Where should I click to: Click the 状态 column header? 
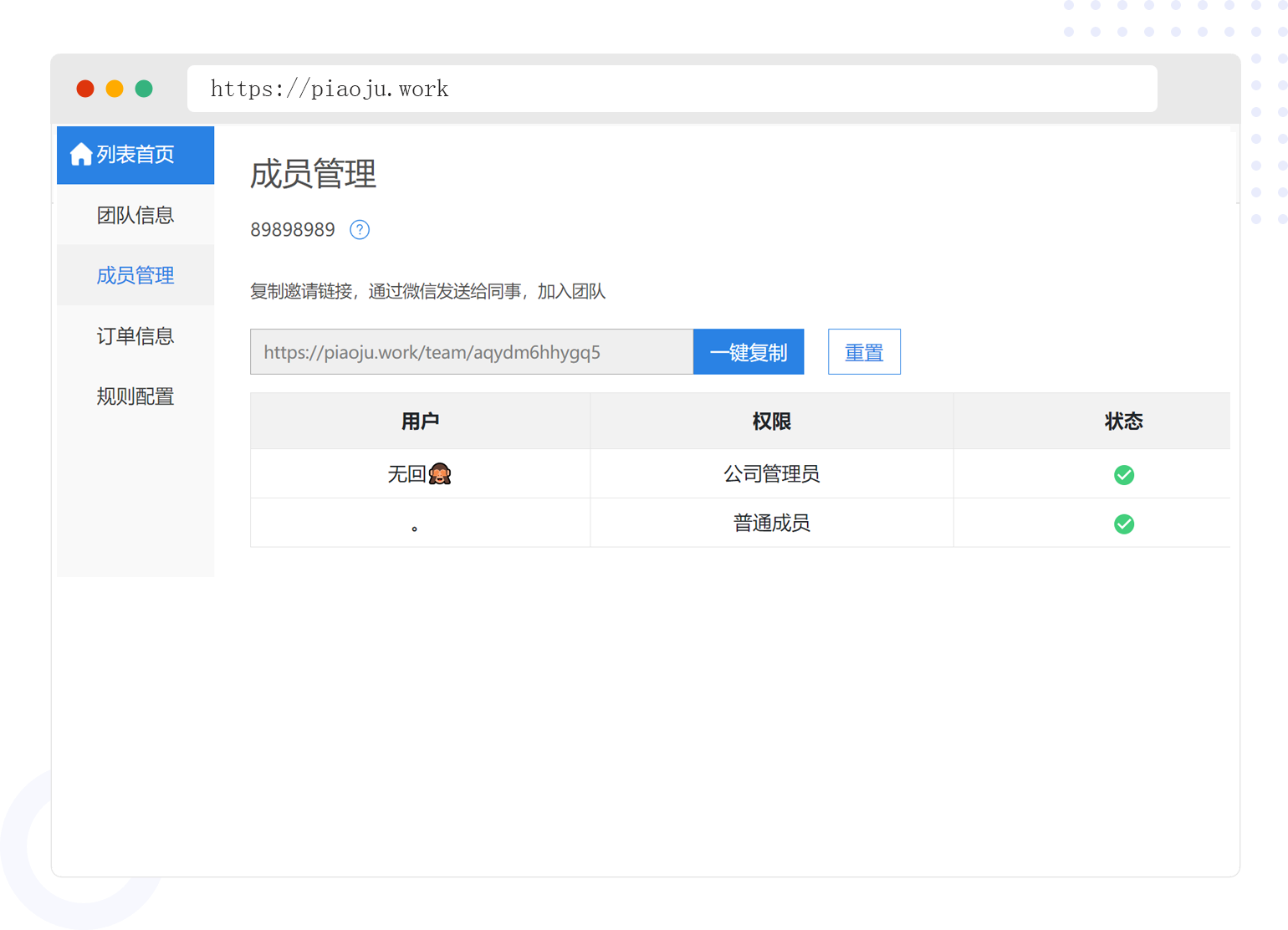pos(1123,422)
